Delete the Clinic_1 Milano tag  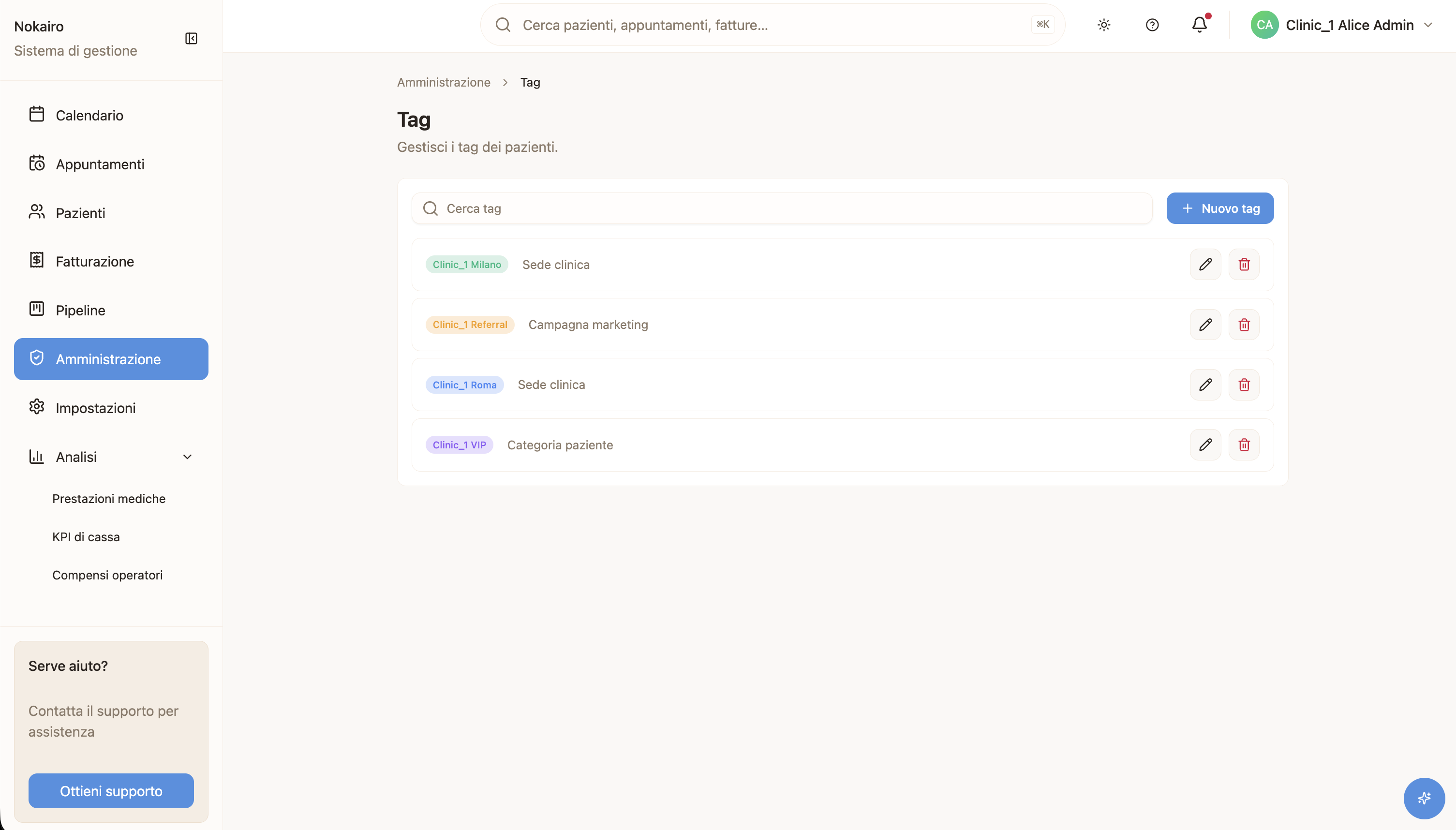1244,265
